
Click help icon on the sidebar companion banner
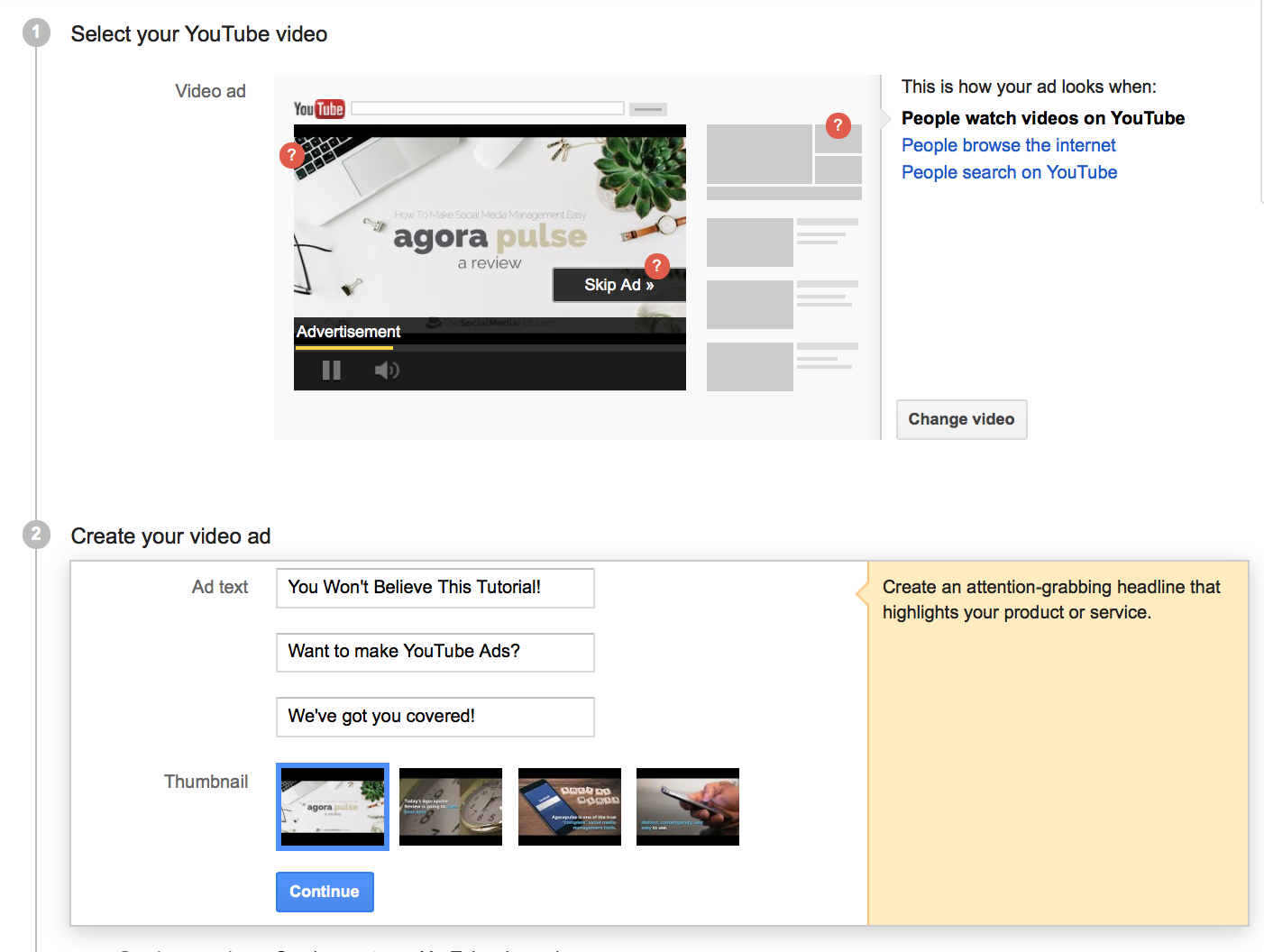[x=838, y=125]
